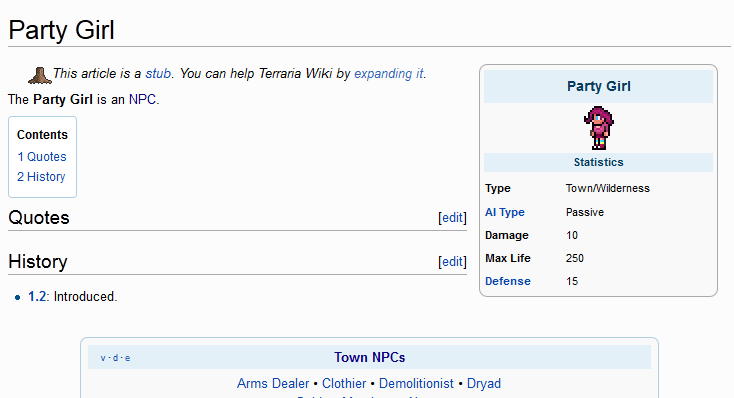Screen dimensions: 734x398
Task: Click the Party Girl sprite image
Action: [599, 128]
